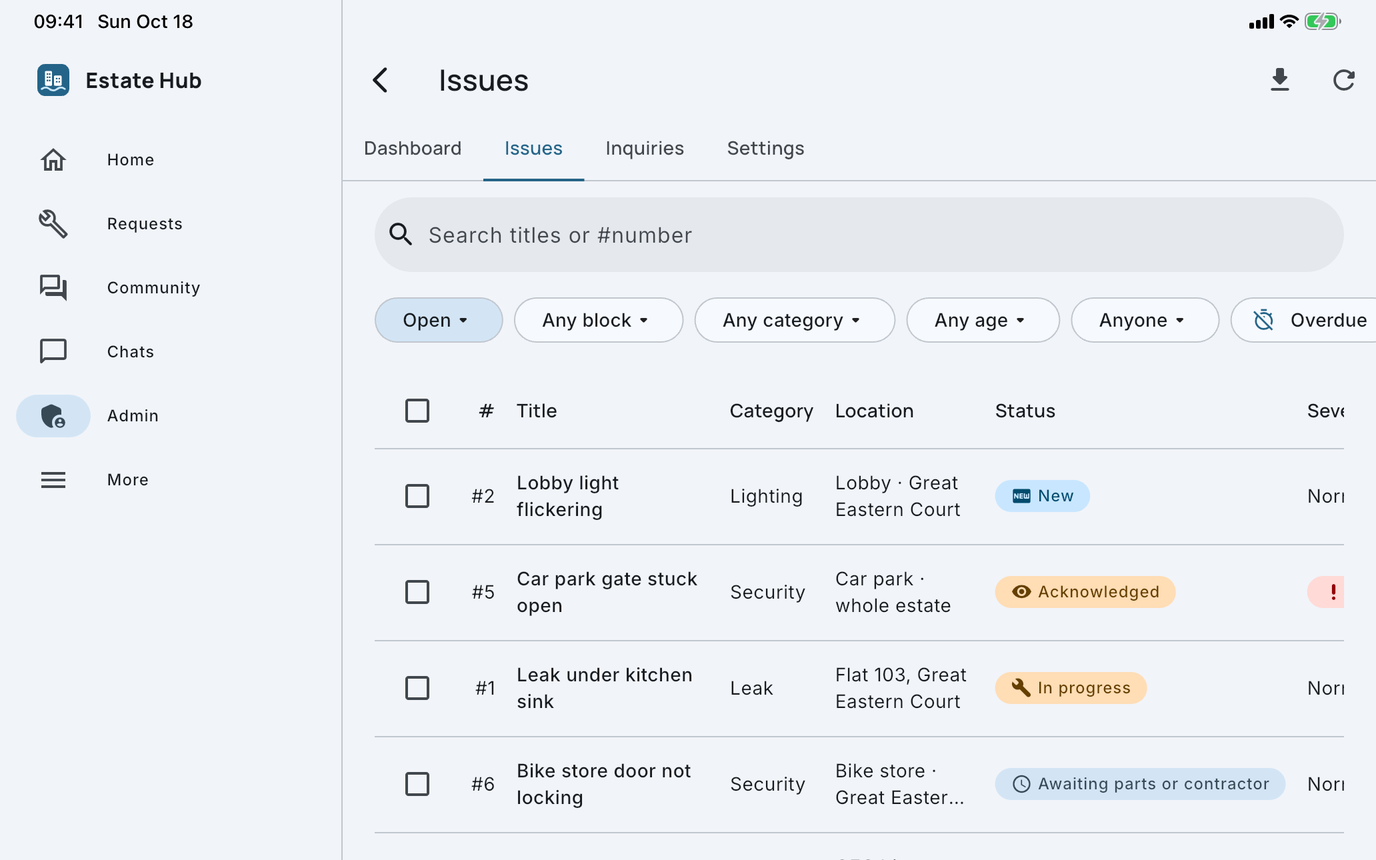Screen dimensions: 1376x860
Task: Click the Title column header
Action: click(537, 411)
